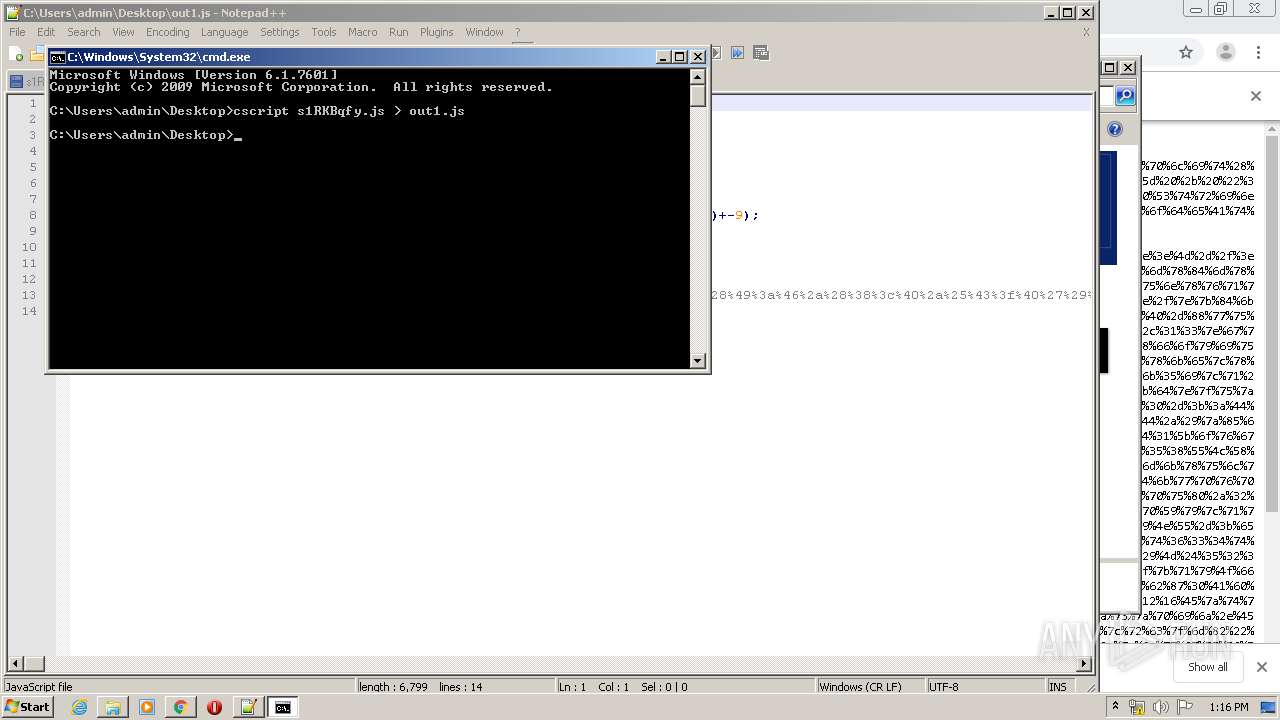Viewport: 1280px width, 720px height.
Task: Open Windows Explorer folder taskbar icon
Action: [113, 707]
